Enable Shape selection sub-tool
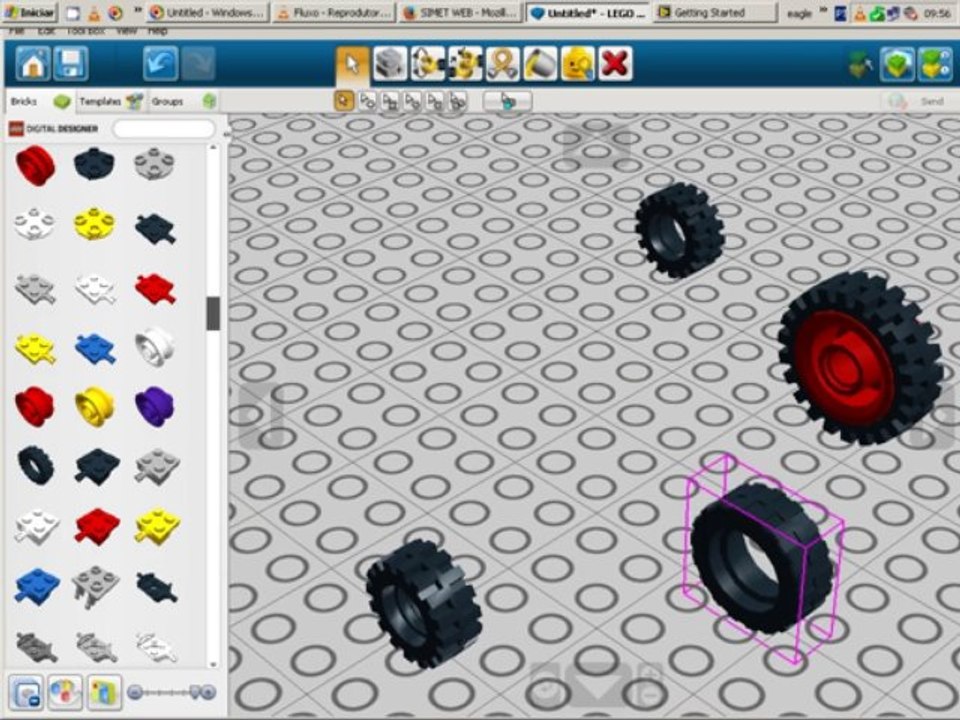 point(435,101)
